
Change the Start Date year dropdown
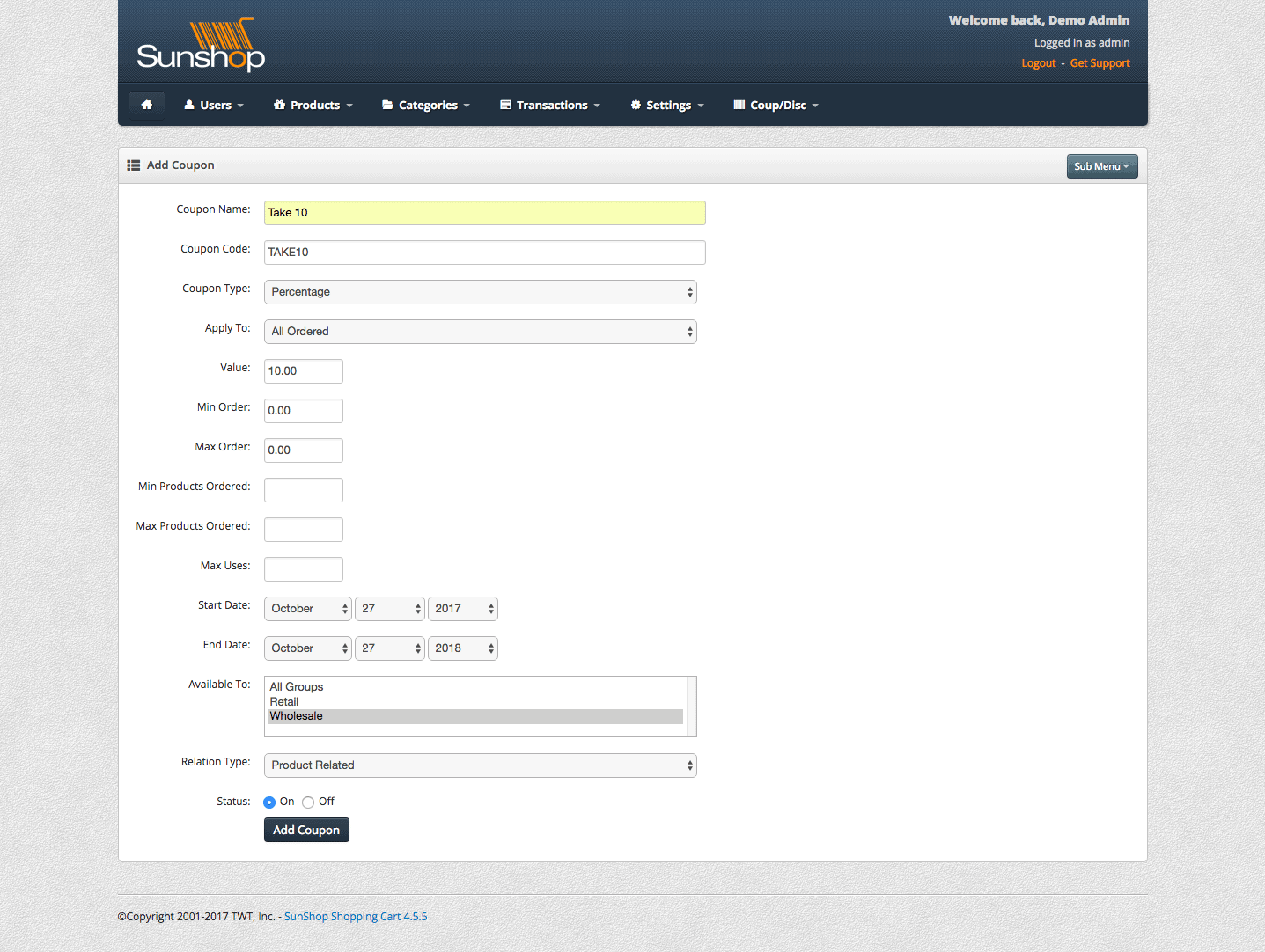[x=463, y=609]
